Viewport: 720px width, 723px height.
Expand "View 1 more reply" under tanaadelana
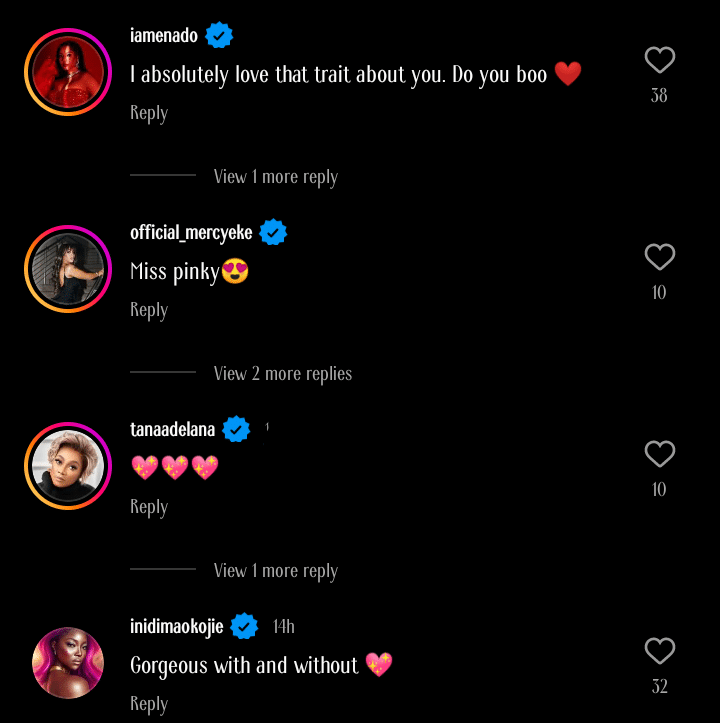click(275, 571)
